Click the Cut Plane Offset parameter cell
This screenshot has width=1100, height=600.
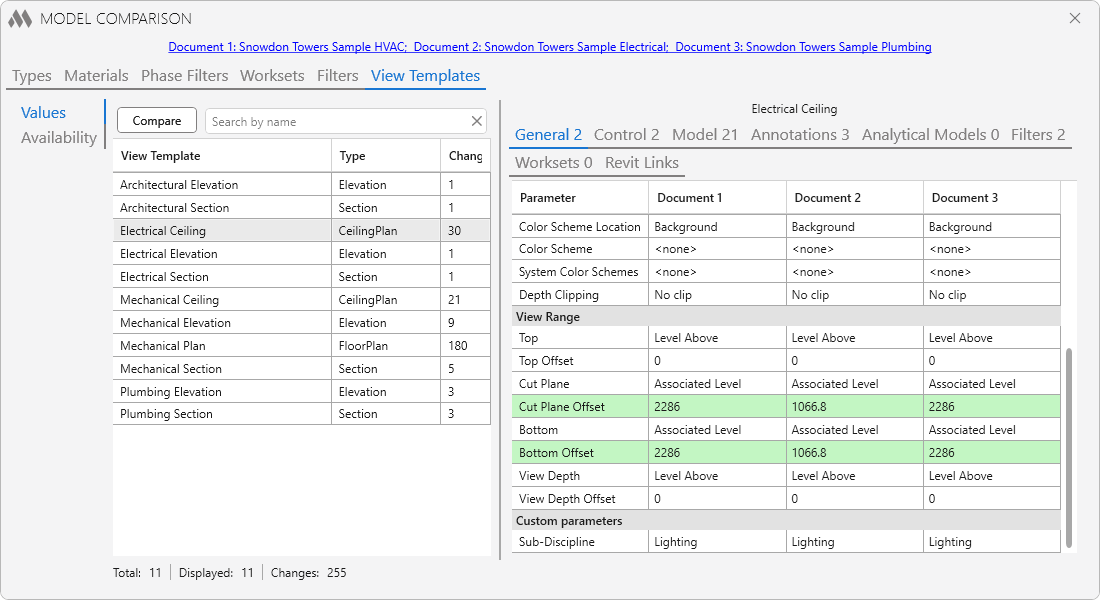[x=579, y=406]
